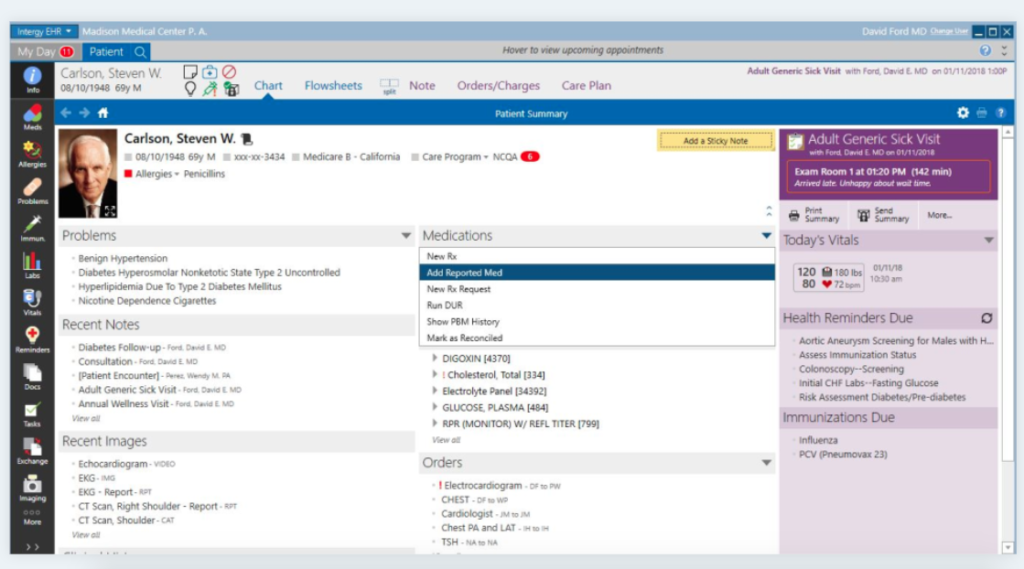1024x569 pixels.
Task: Expand the GLUCOSE, PLASMA [484] row
Action: 434,407
